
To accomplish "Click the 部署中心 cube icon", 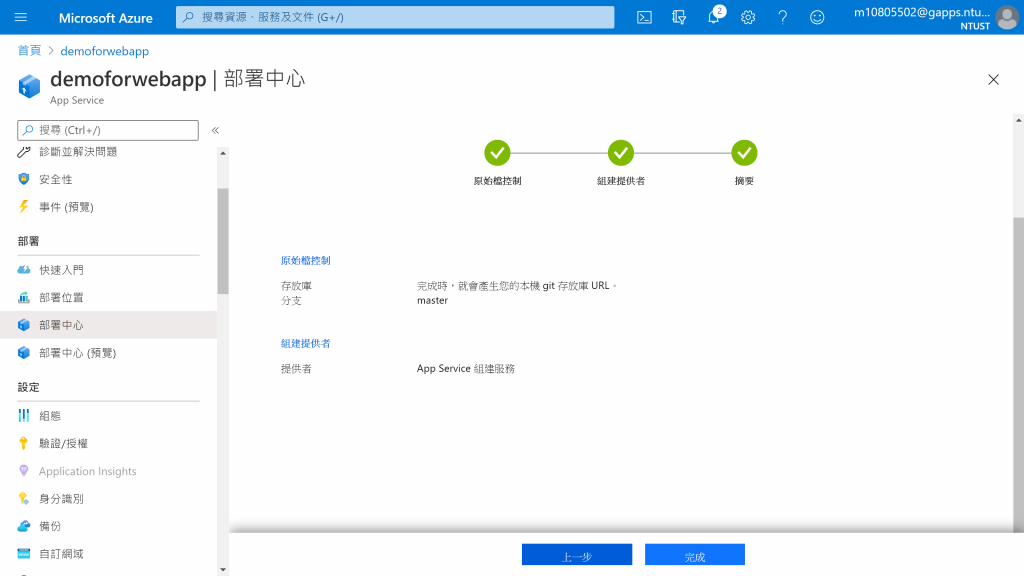I will tap(24, 325).
